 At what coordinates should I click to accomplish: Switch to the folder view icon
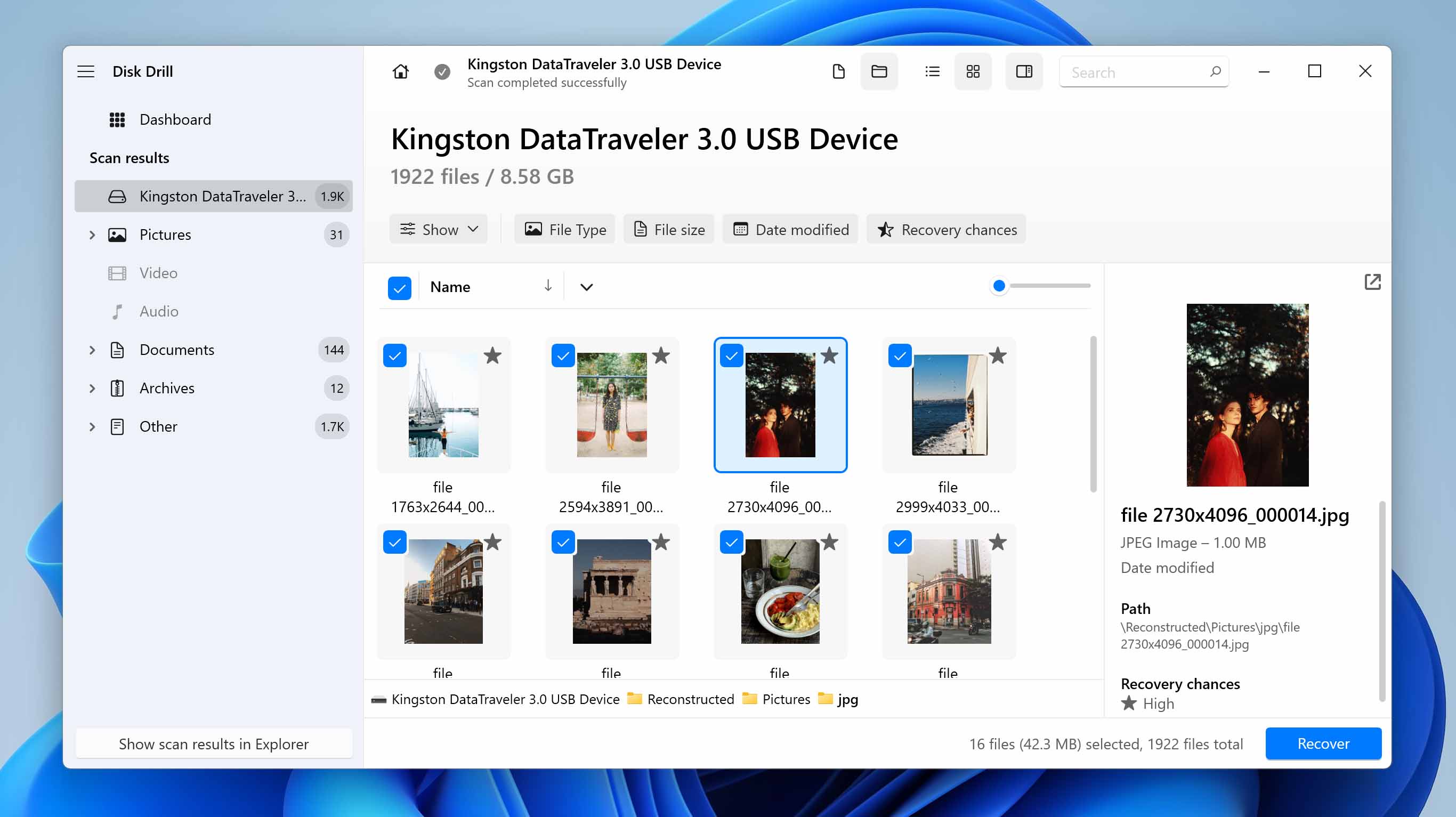pos(879,72)
